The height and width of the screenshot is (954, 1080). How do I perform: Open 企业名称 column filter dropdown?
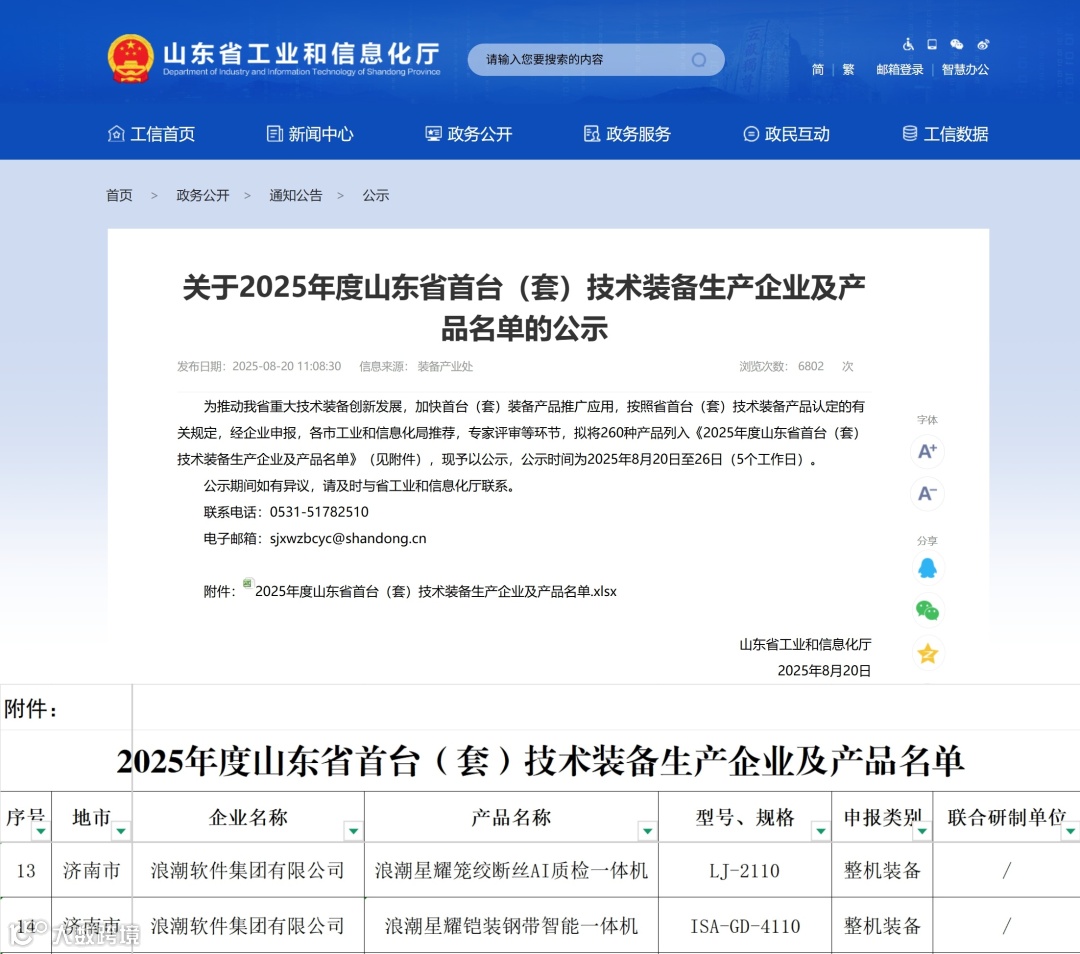pyautogui.click(x=353, y=831)
